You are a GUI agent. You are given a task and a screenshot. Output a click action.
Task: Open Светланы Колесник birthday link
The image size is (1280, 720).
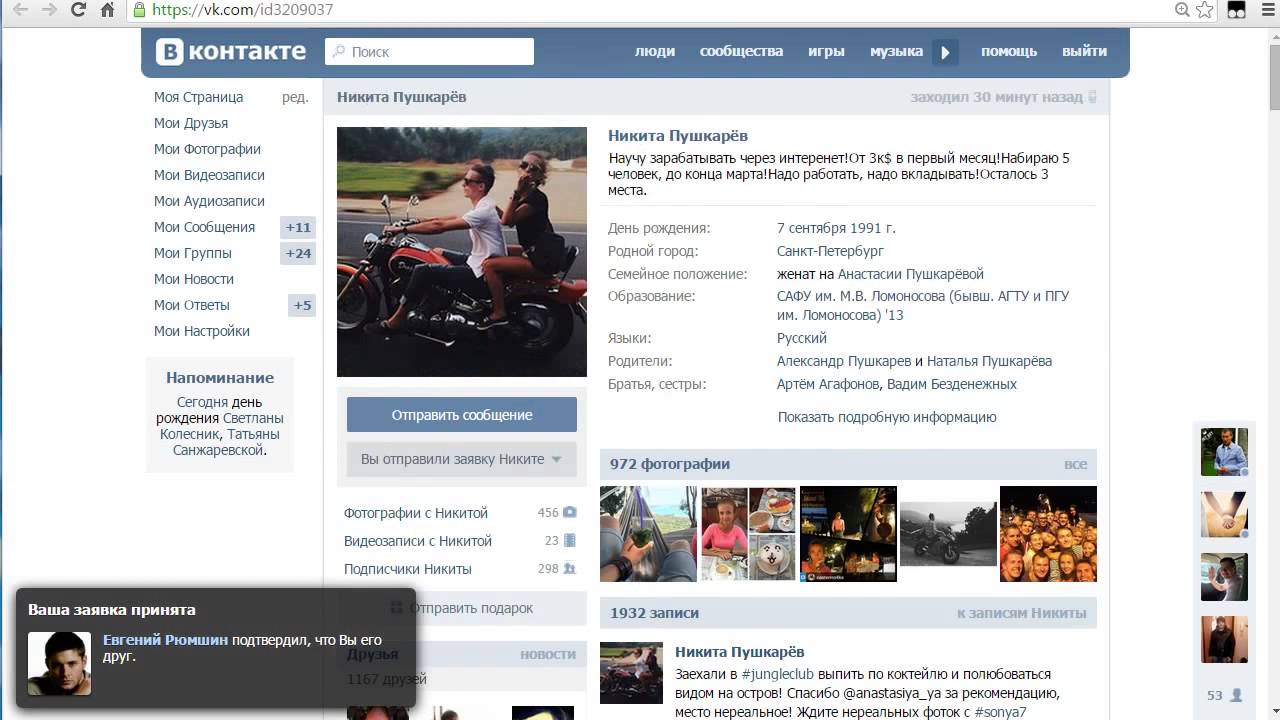(222, 426)
